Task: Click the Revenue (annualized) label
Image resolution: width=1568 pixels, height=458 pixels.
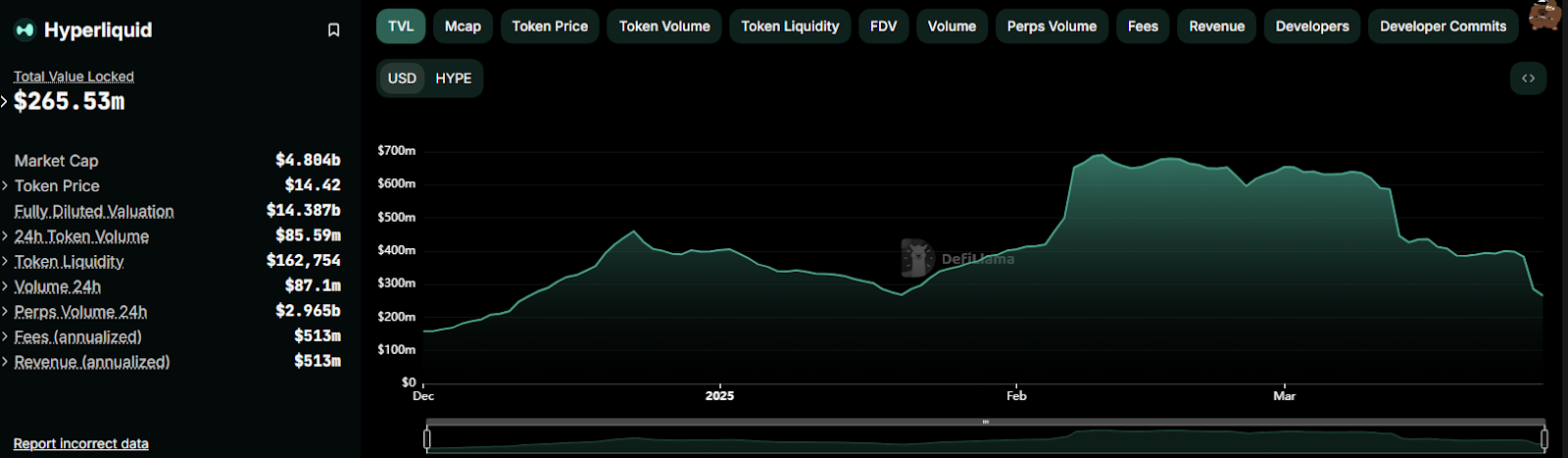Action: tap(92, 362)
